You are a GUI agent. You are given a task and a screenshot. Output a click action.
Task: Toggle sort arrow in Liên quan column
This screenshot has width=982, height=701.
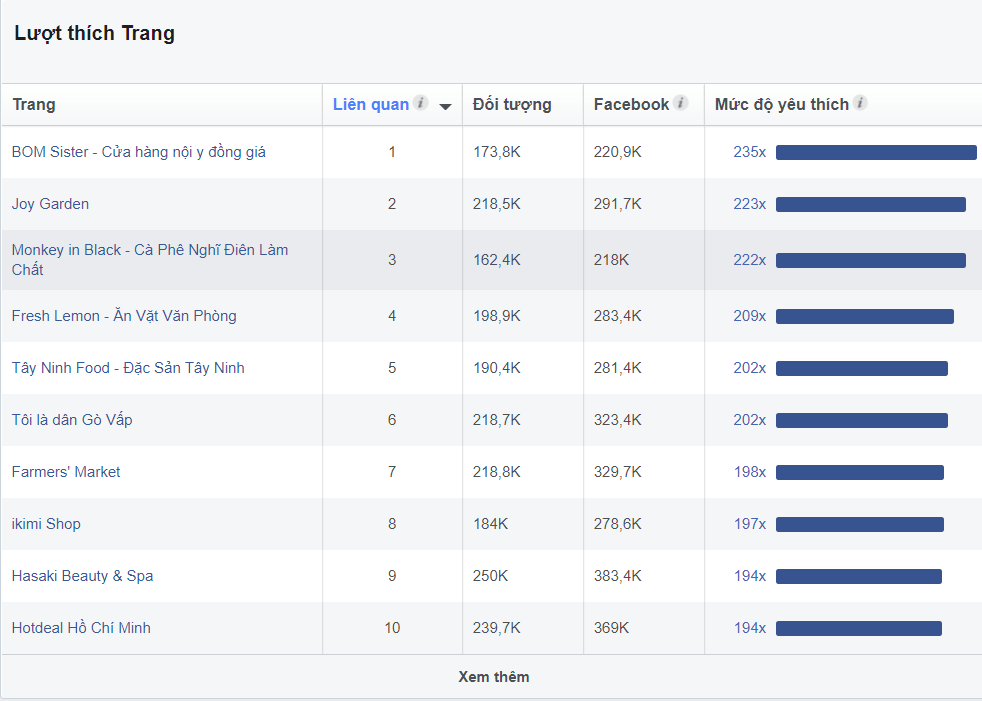(445, 106)
